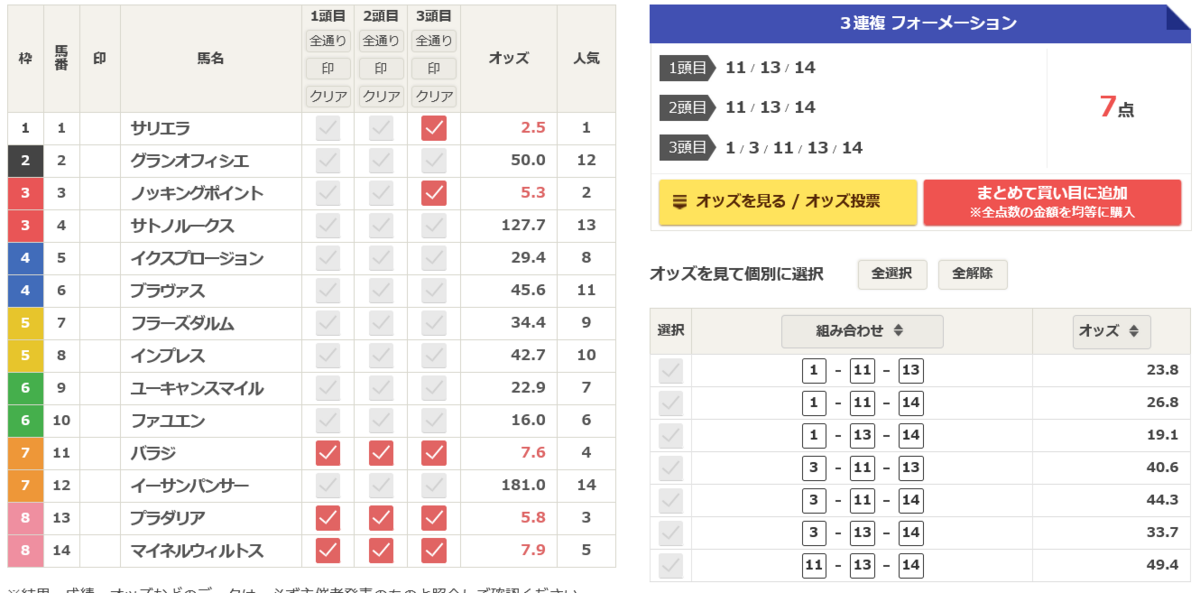Check 3頭目 box for イーサンパンサー

(x=433, y=485)
